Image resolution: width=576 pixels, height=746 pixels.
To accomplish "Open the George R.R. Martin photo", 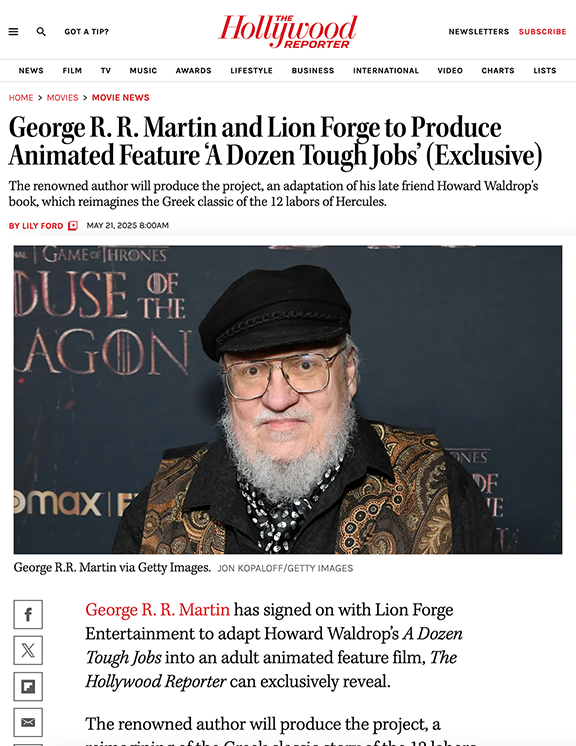I will pyautogui.click(x=288, y=400).
